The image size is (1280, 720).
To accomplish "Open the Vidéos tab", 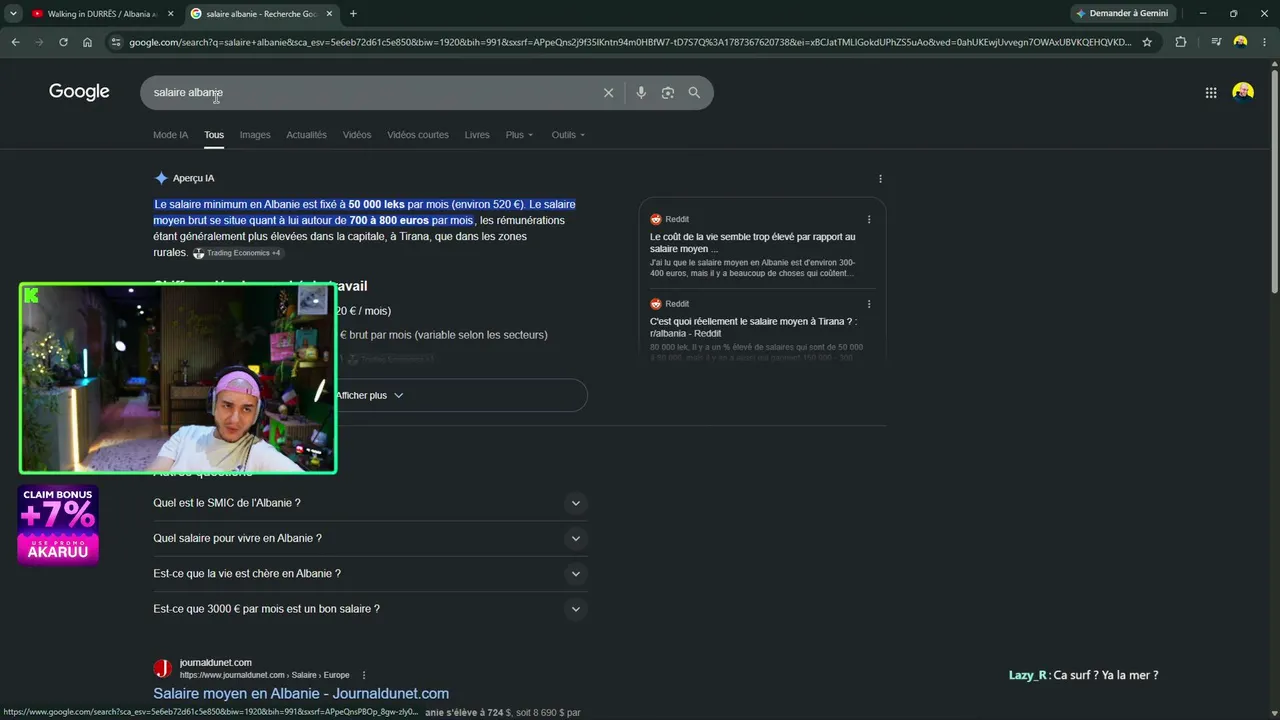I will pyautogui.click(x=357, y=135).
